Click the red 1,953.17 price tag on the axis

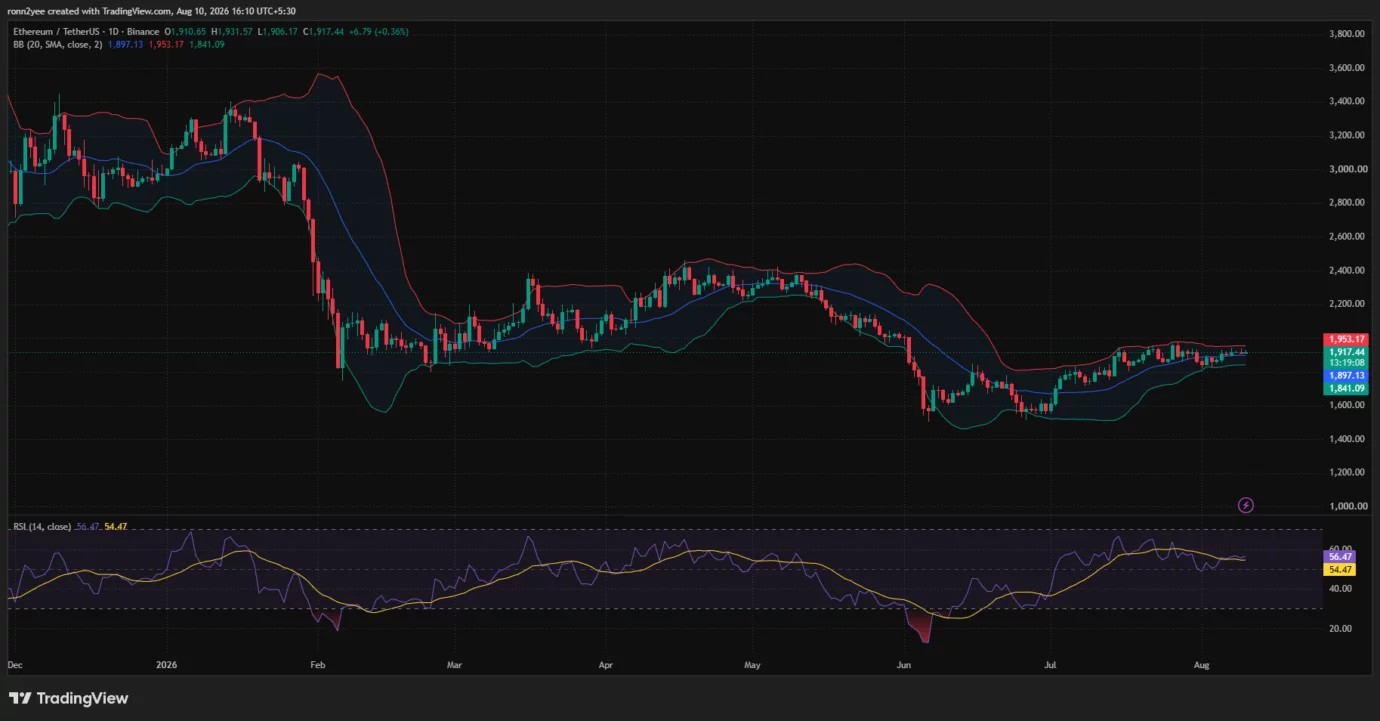(1345, 340)
